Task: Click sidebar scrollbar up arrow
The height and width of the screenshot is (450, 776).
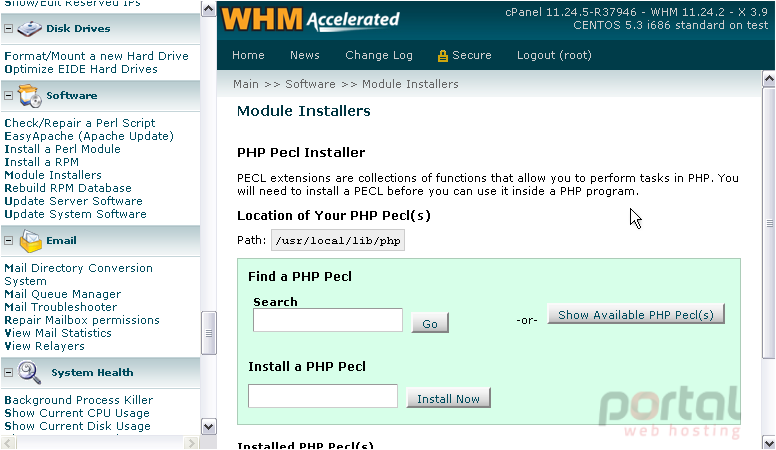Action: [208, 8]
